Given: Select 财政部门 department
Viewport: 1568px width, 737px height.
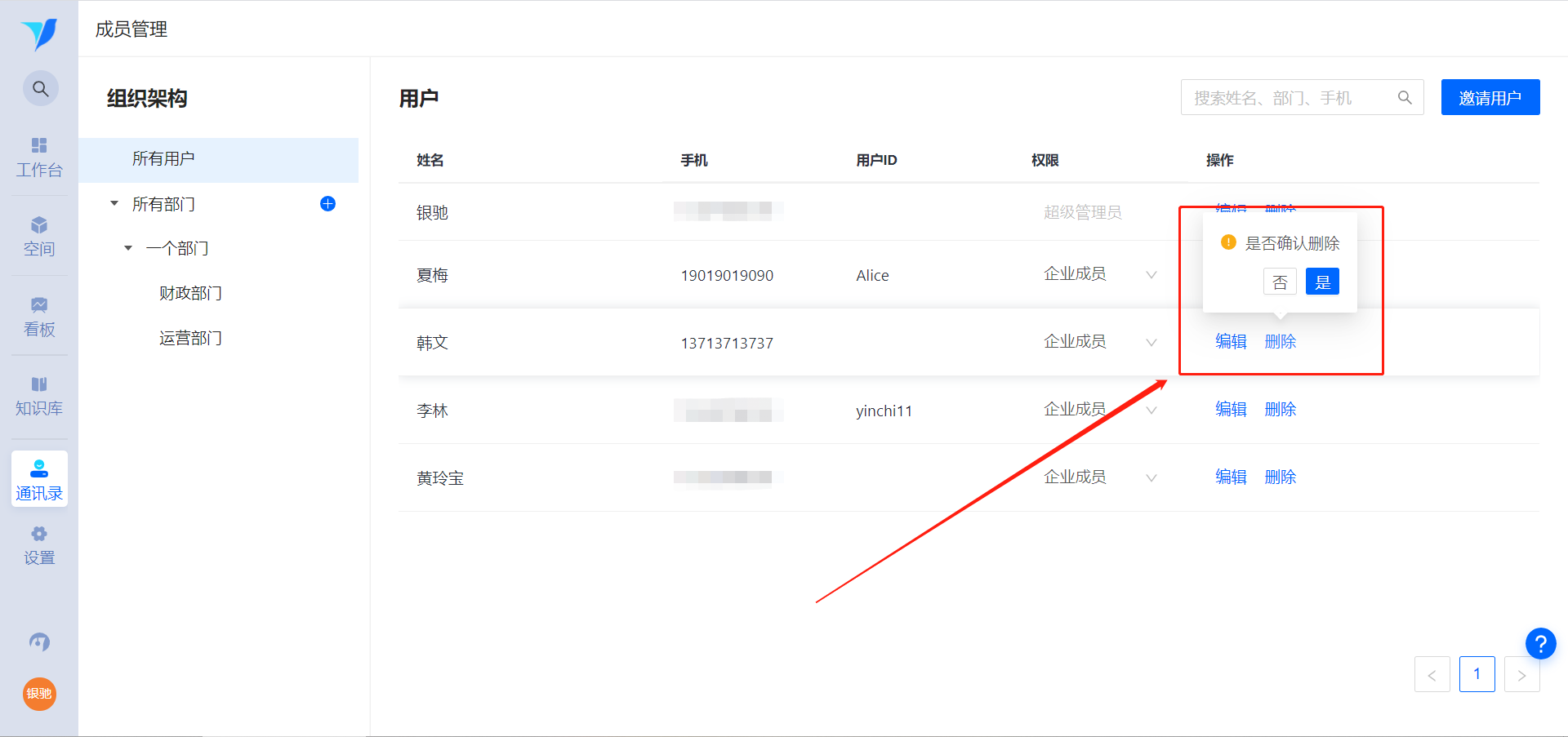Looking at the screenshot, I should point(190,293).
